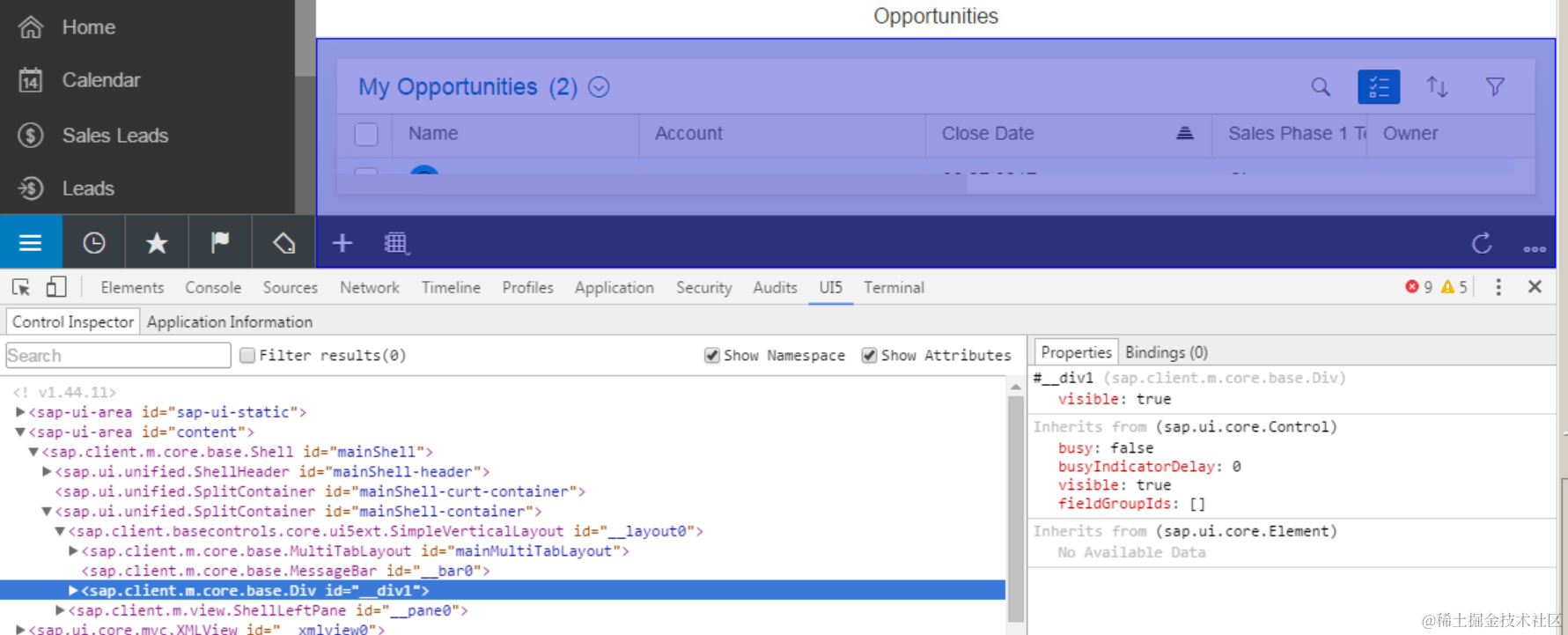The width and height of the screenshot is (1568, 635).
Task: Click the Sales Phase column header
Action: point(1289,133)
